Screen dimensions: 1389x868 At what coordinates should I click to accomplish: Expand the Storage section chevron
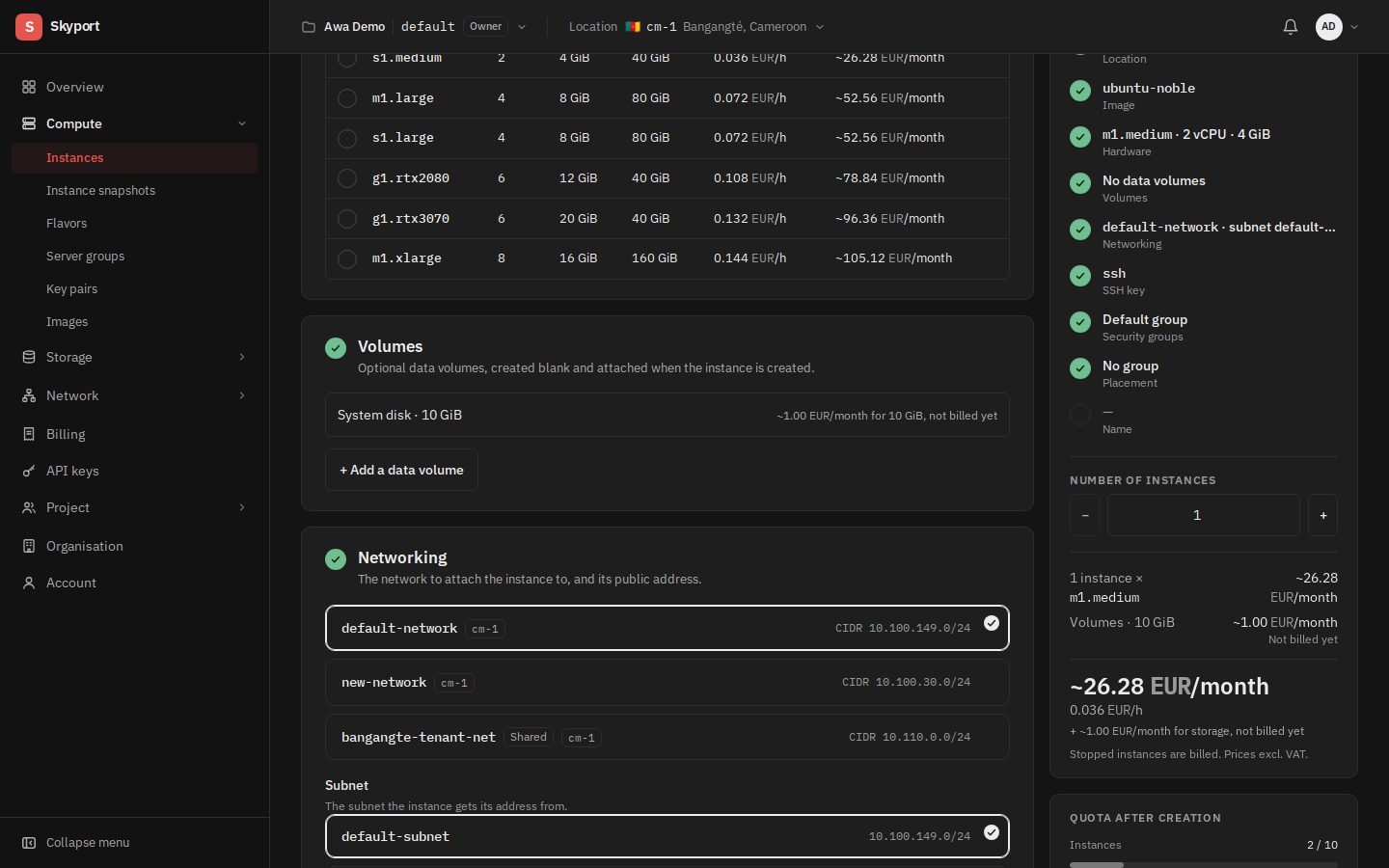tap(242, 357)
